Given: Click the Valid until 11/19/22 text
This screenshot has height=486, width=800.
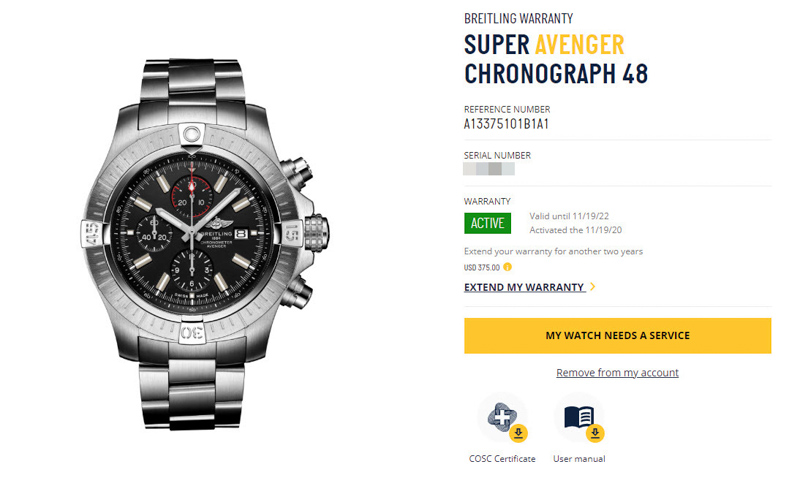Looking at the screenshot, I should 569,216.
